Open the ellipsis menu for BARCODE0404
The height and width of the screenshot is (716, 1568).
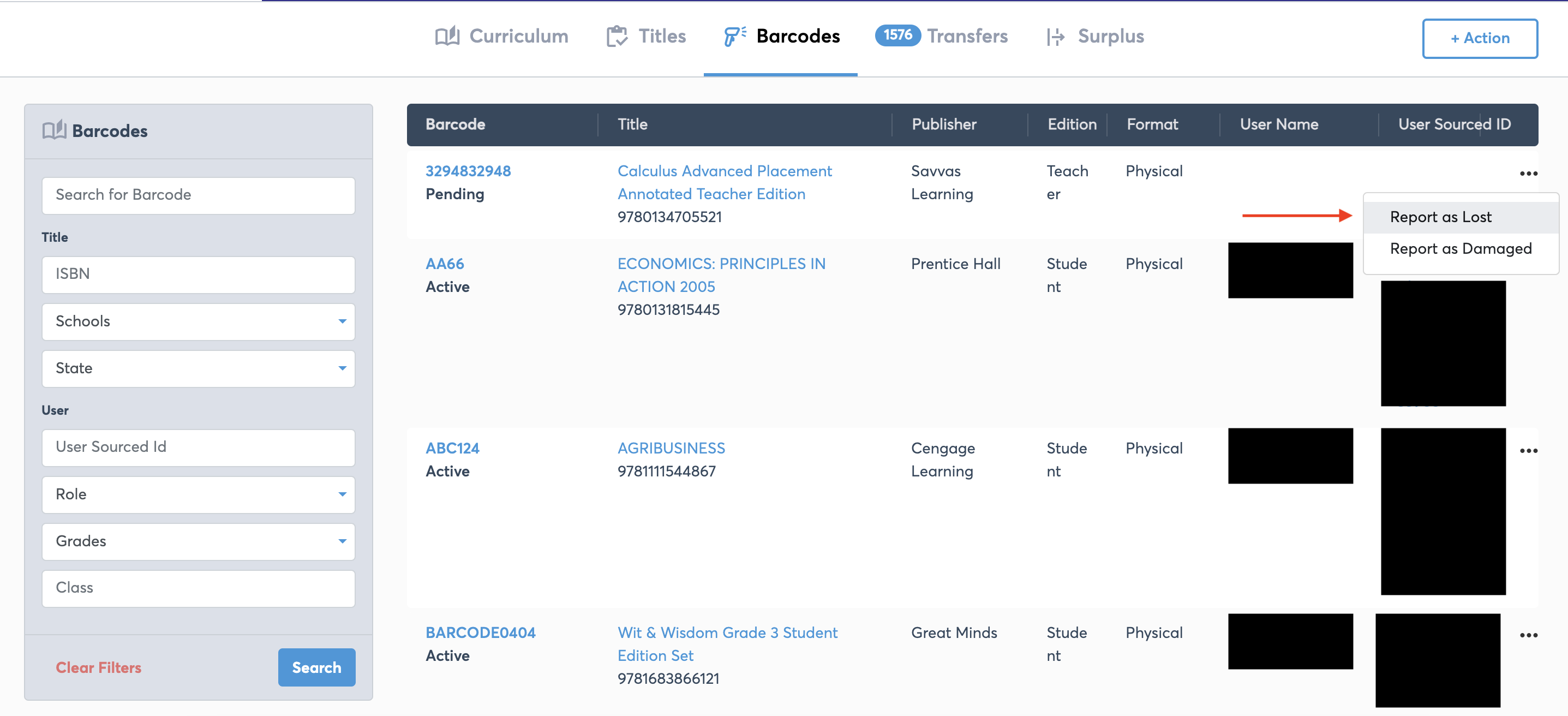point(1528,635)
